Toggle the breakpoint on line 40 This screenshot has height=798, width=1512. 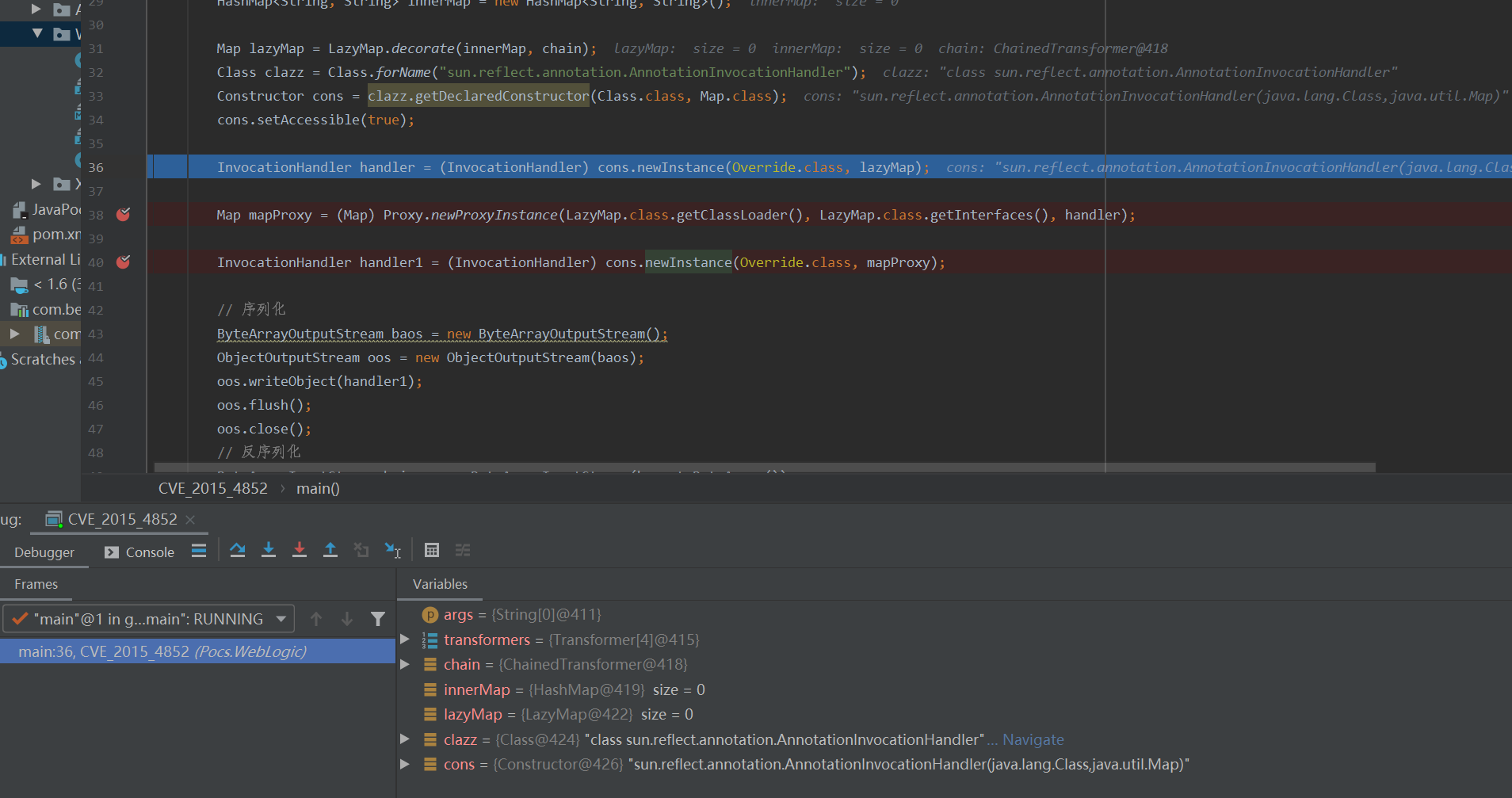click(124, 262)
